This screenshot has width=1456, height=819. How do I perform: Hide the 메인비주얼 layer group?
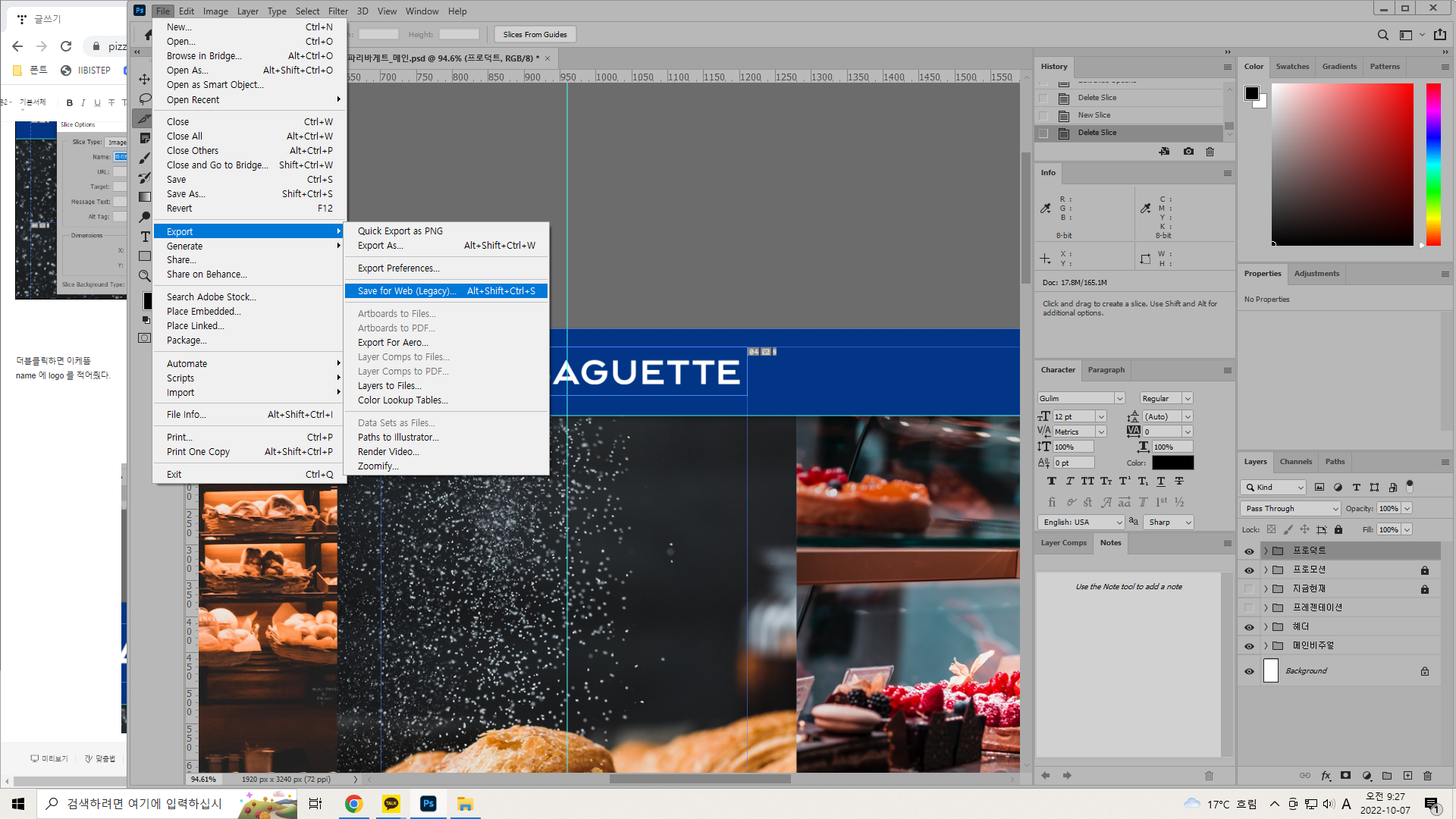(x=1249, y=645)
